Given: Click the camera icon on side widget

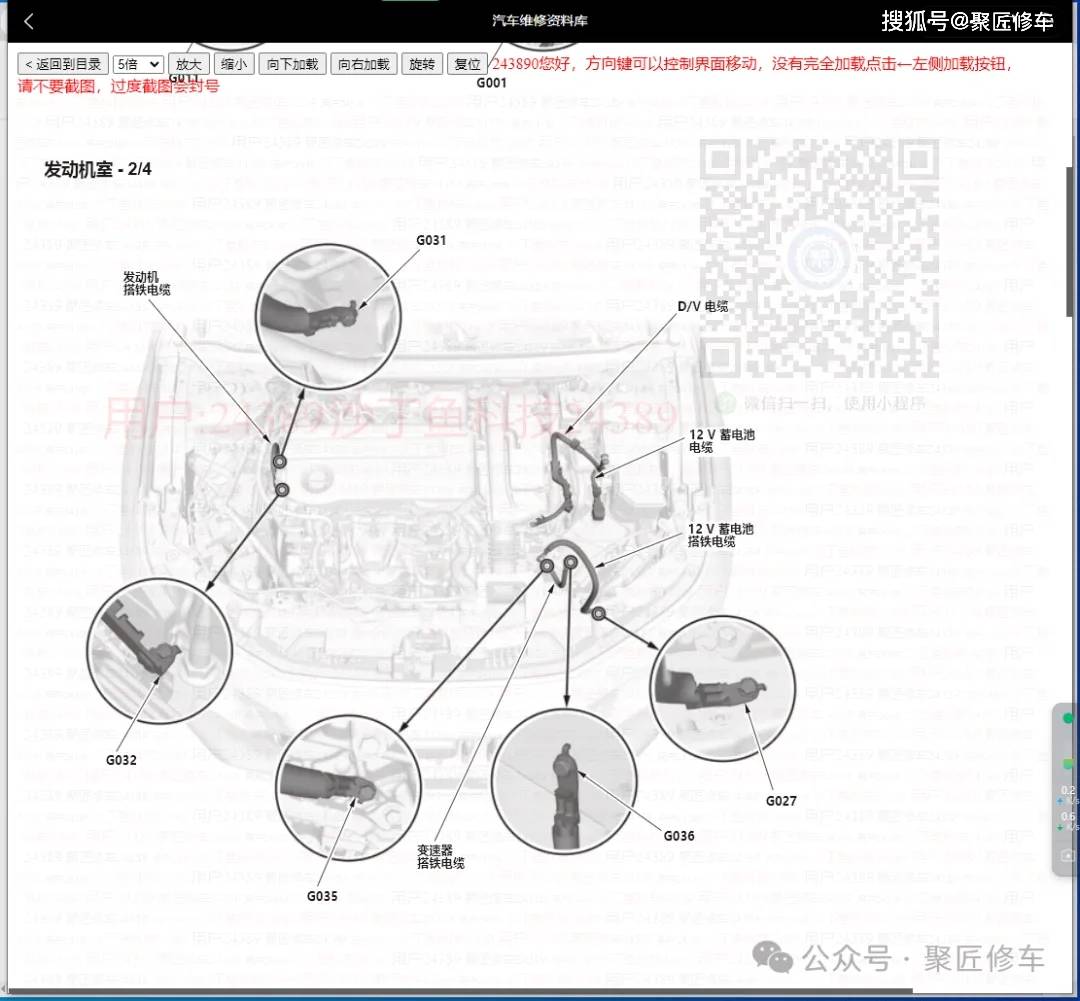Looking at the screenshot, I should click(1068, 856).
